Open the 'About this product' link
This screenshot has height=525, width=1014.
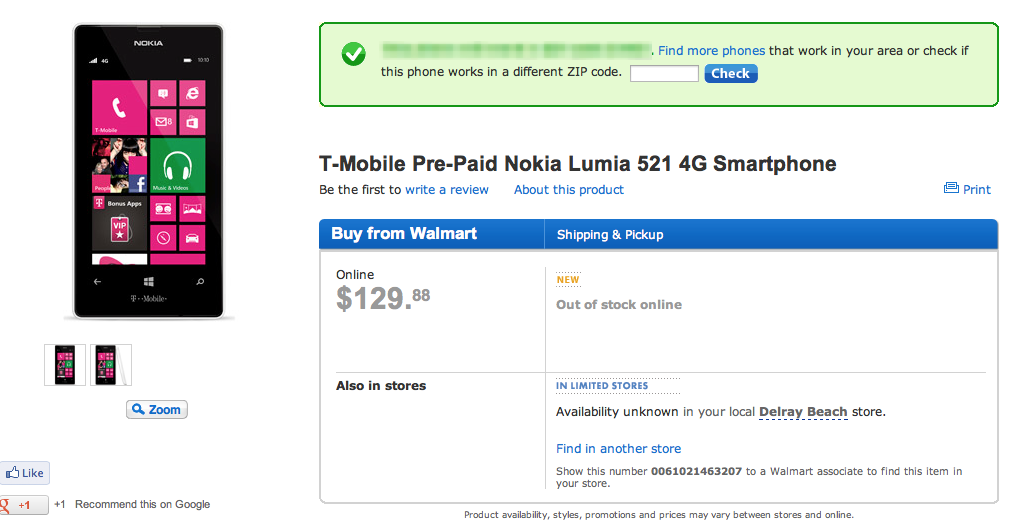point(568,189)
